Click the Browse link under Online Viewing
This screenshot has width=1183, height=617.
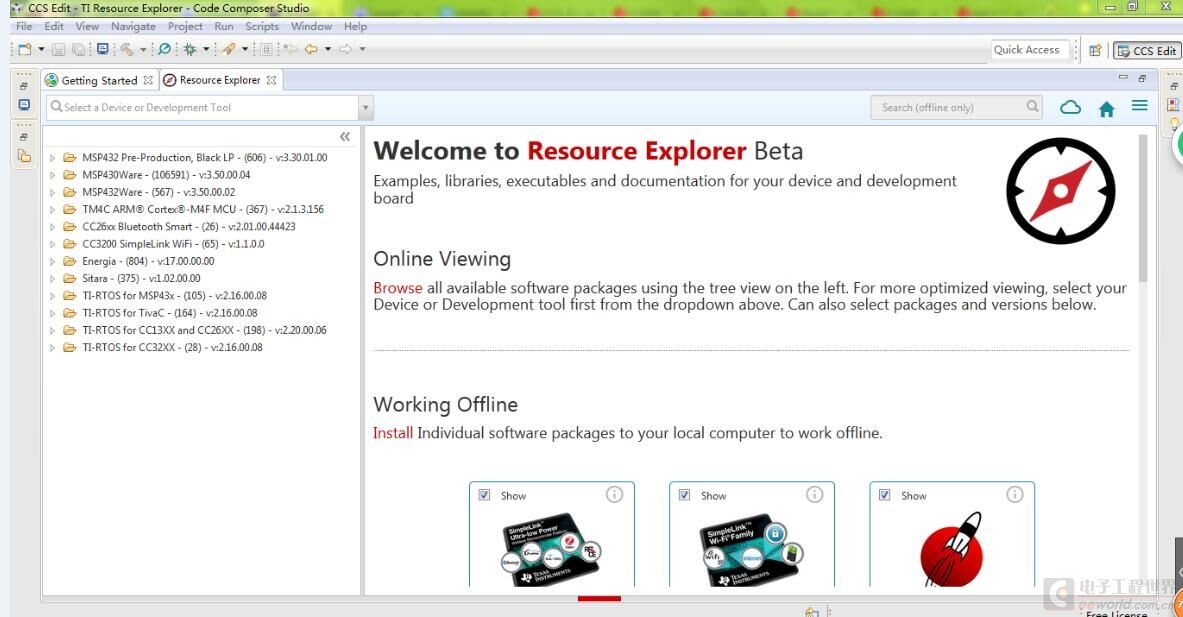click(398, 288)
